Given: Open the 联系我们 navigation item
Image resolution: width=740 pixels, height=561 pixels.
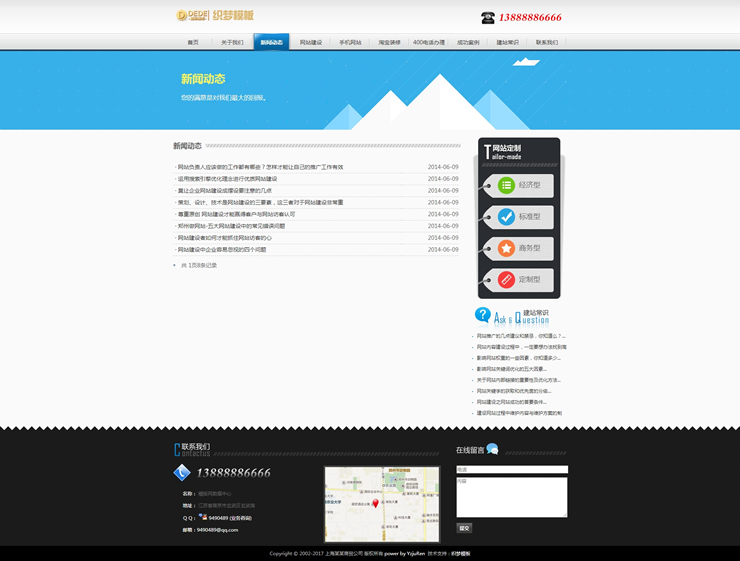Looking at the screenshot, I should (x=547, y=43).
